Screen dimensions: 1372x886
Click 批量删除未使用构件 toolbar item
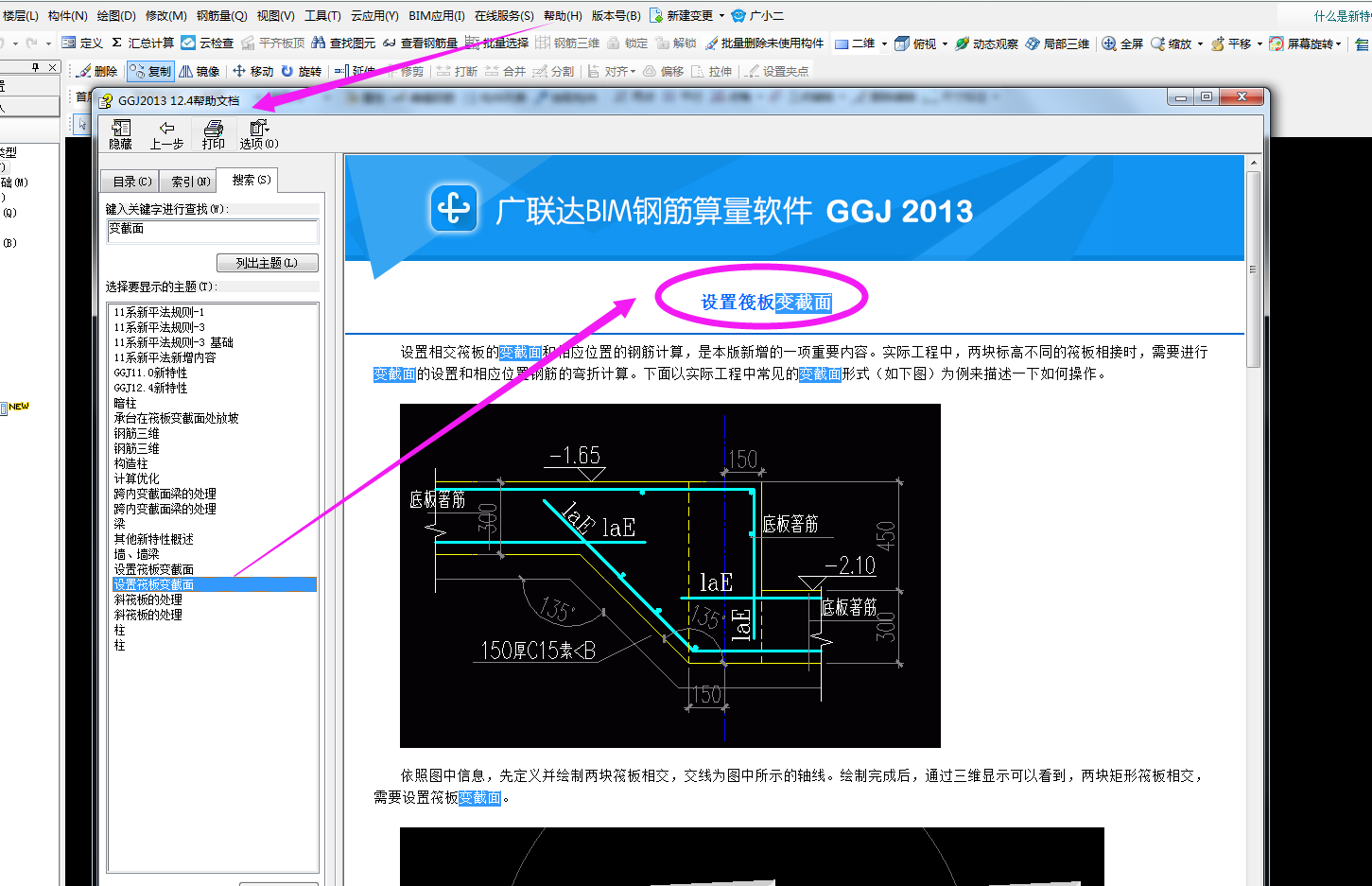tap(764, 43)
